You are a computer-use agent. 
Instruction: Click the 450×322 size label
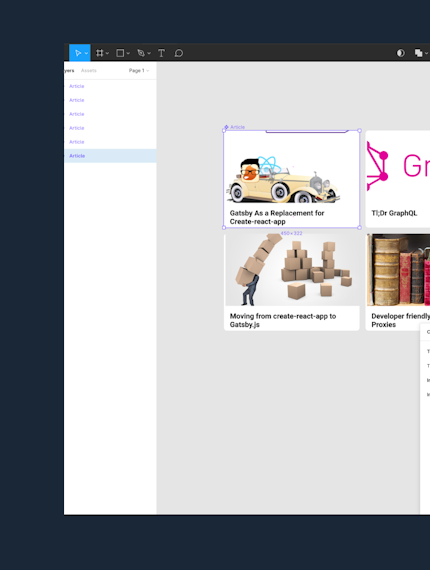(291, 233)
